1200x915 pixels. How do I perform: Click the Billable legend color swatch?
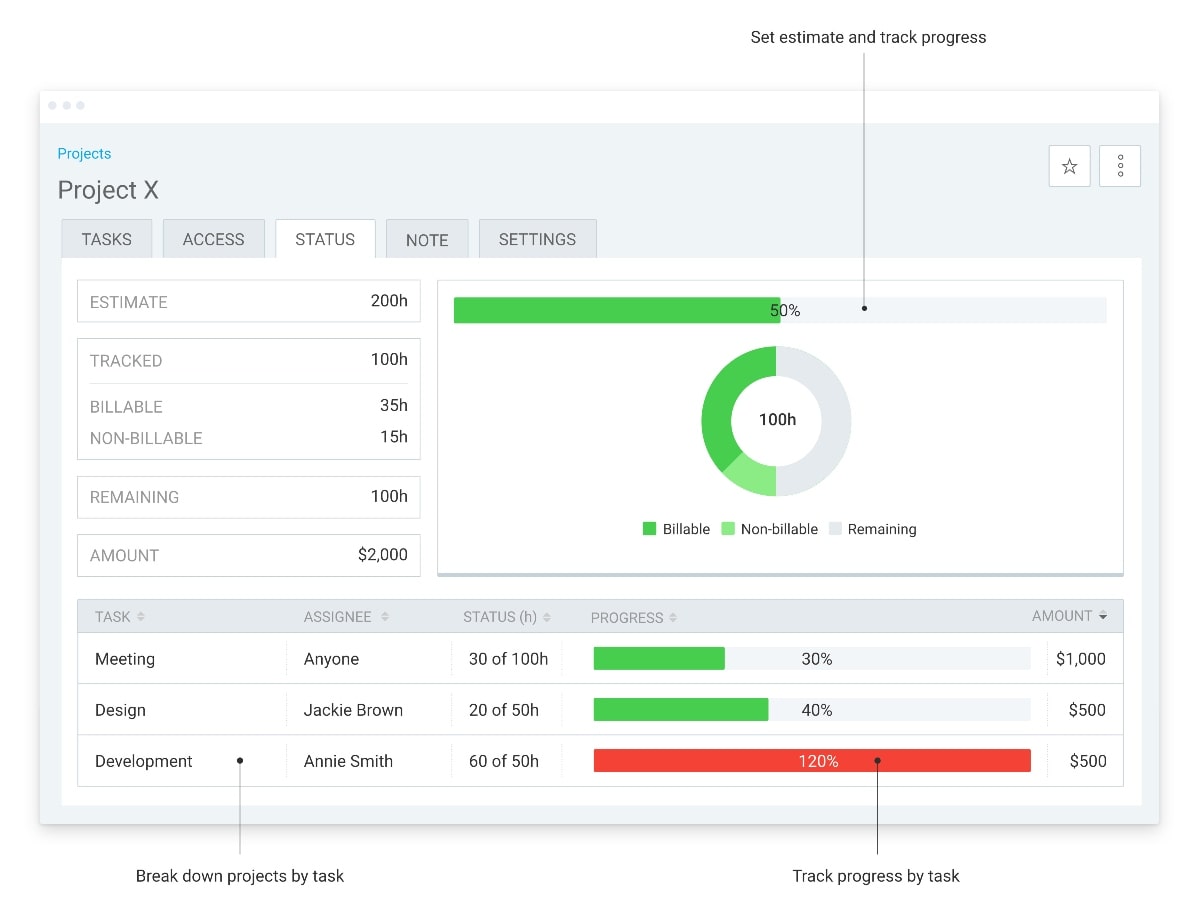[x=649, y=529]
